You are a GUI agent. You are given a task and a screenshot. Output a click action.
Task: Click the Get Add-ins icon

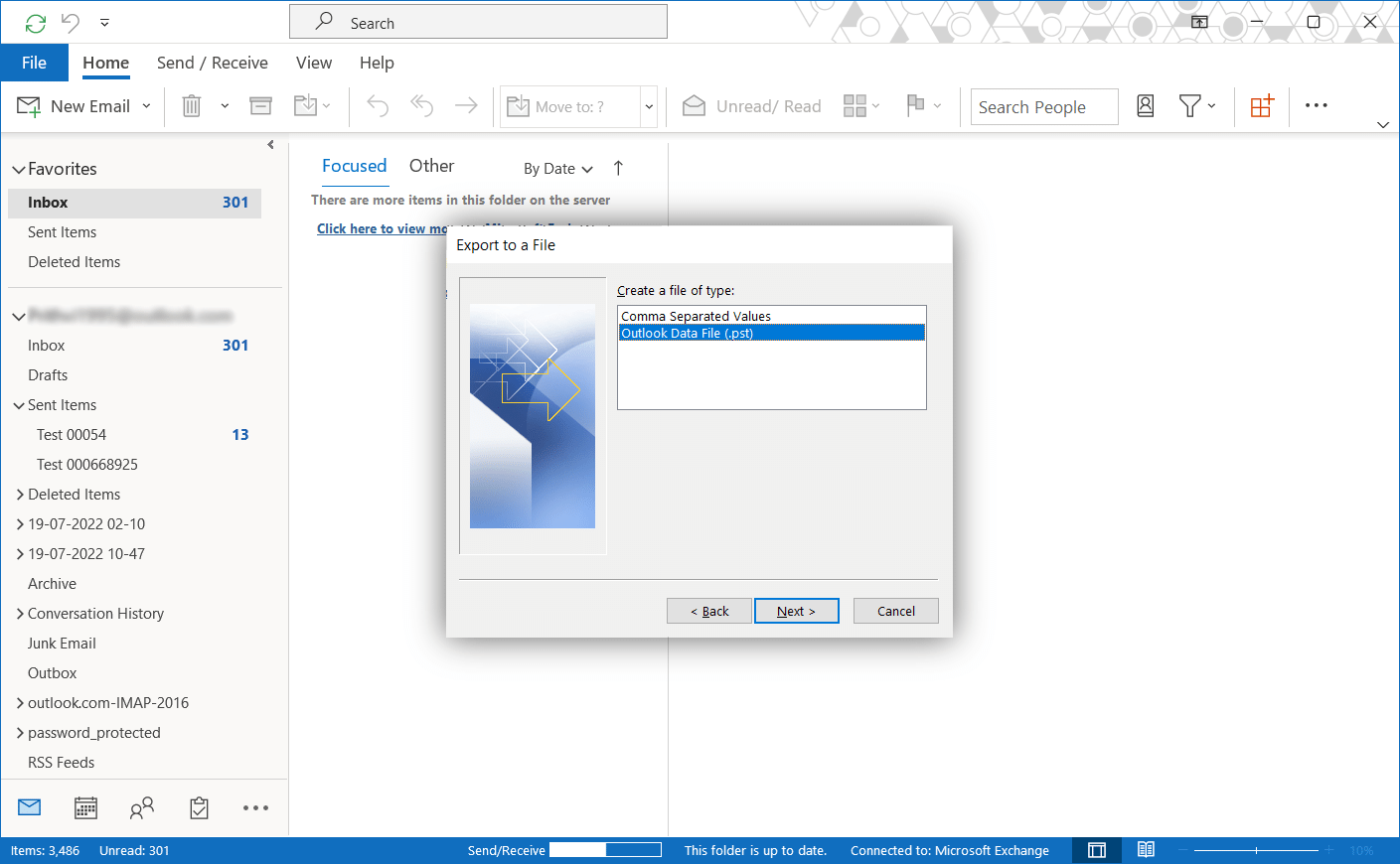[1262, 106]
